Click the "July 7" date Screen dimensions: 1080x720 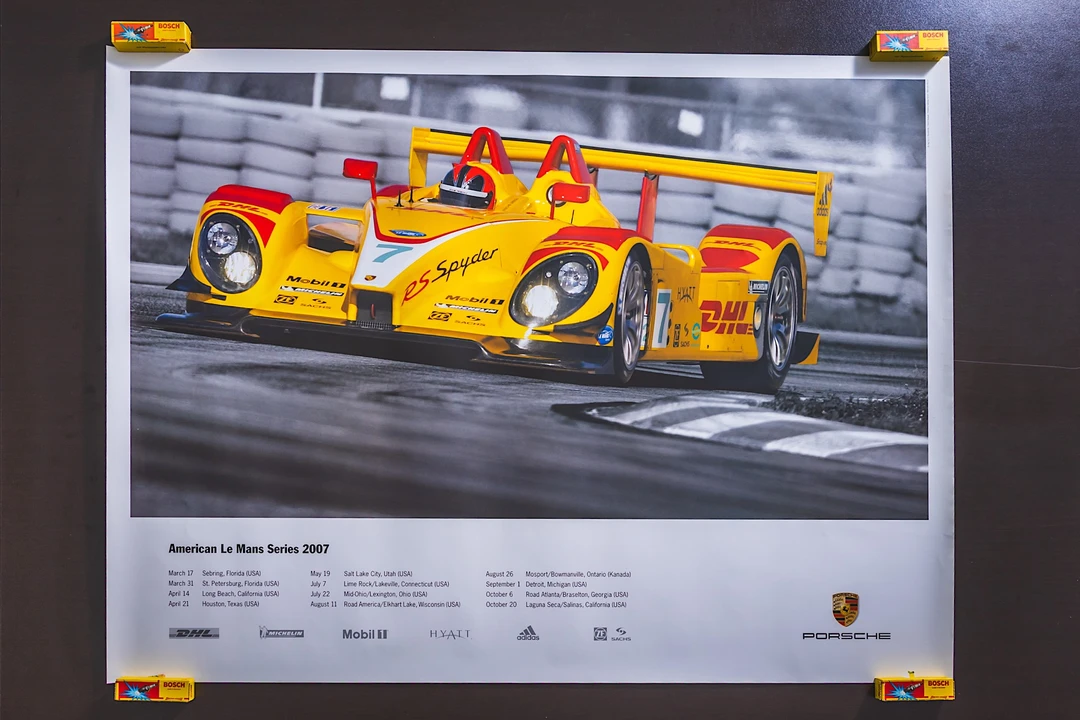tap(318, 584)
